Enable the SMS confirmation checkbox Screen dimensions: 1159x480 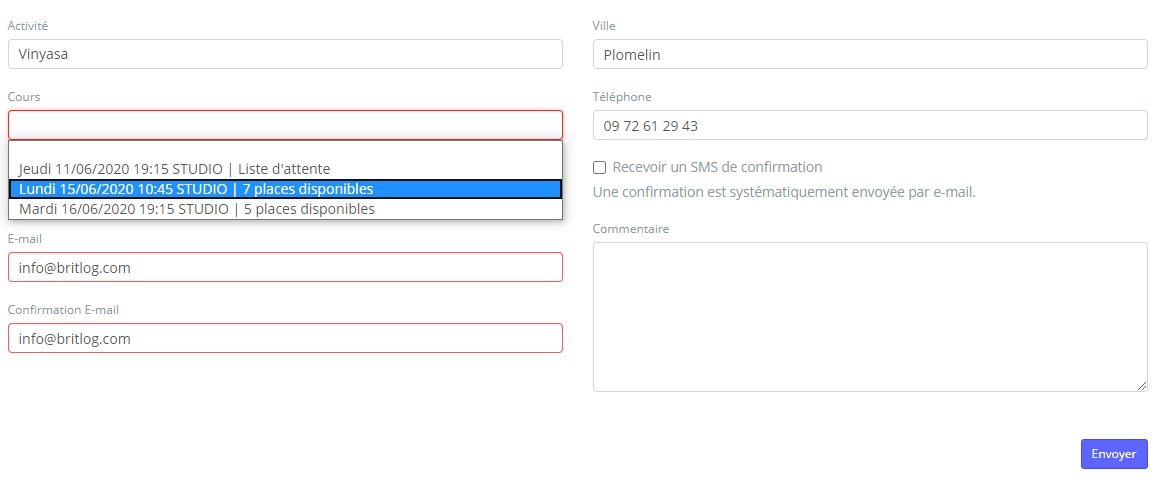pyautogui.click(x=600, y=167)
